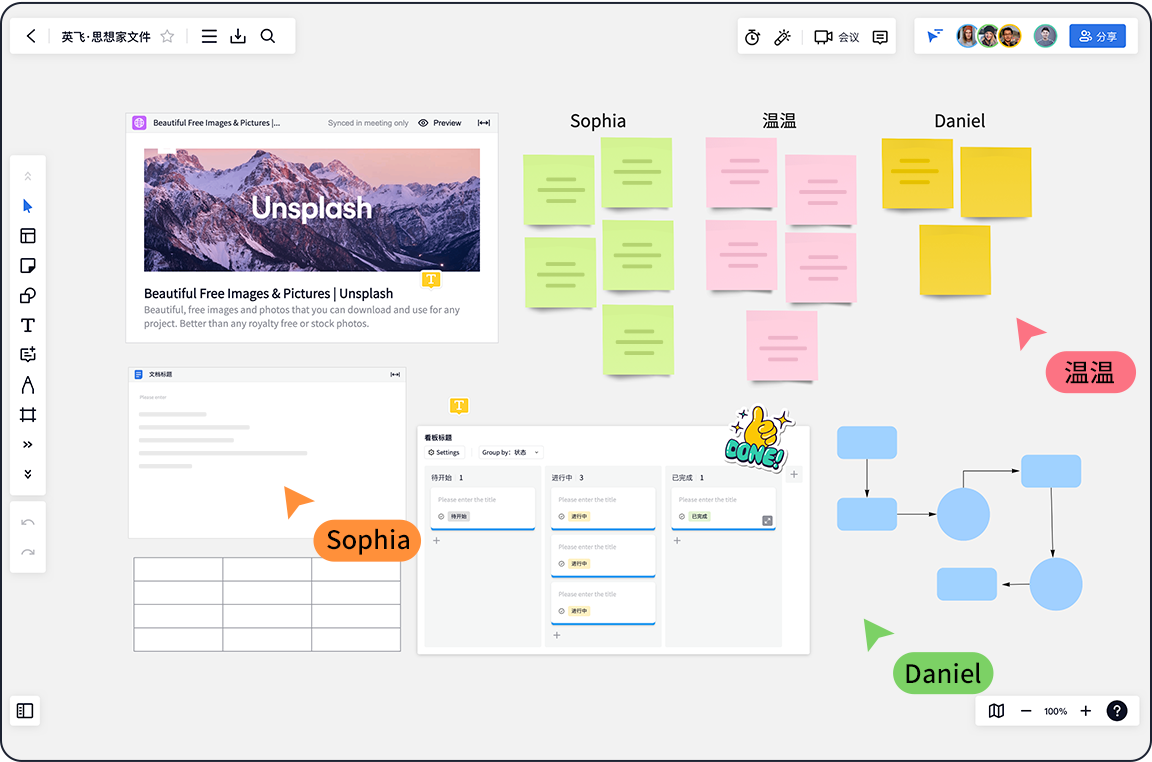Open help via the question mark
Screen dimensions: 1152x762
click(x=1117, y=711)
